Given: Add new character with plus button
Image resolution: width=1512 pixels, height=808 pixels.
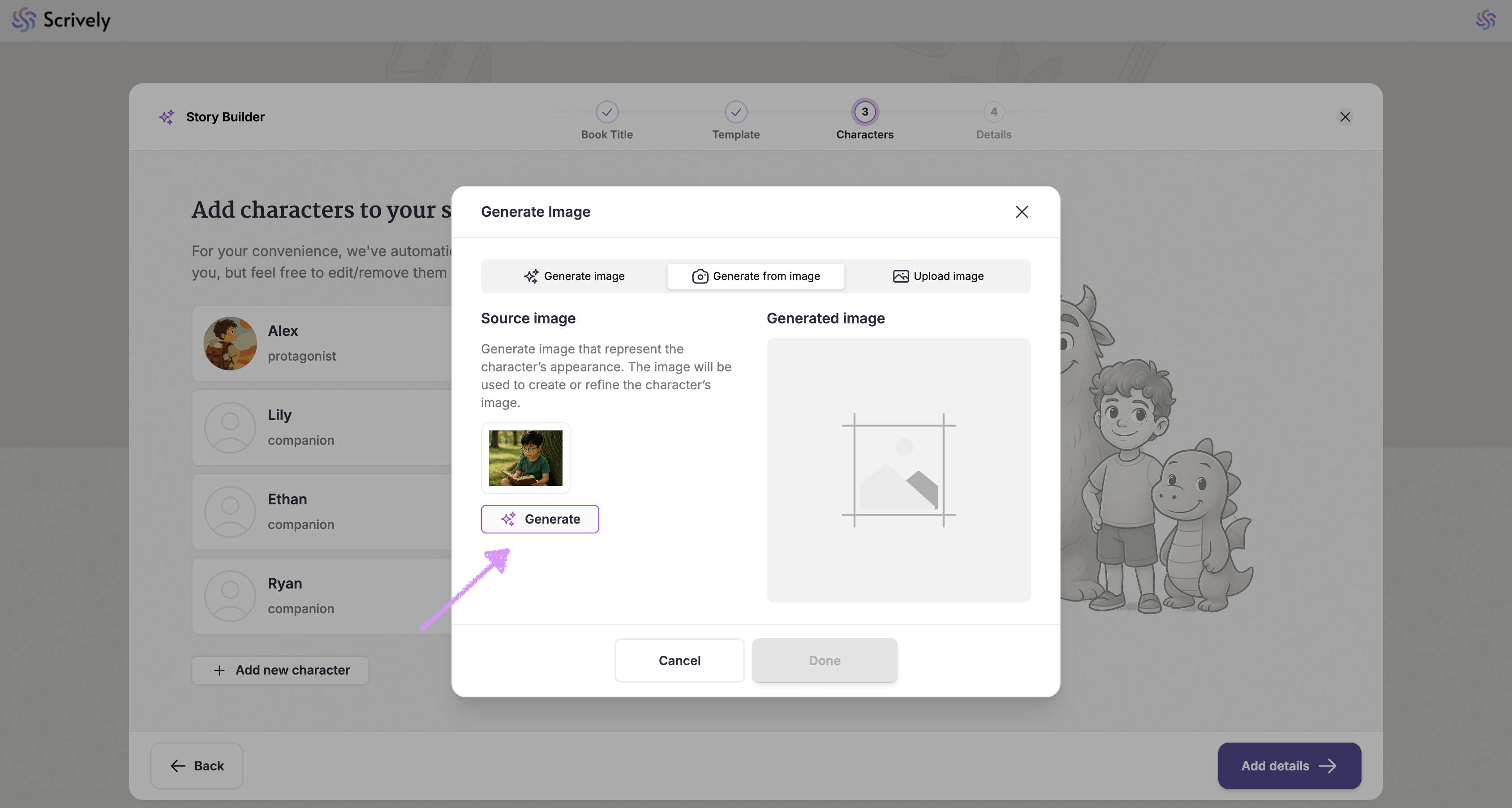Looking at the screenshot, I should click(x=280, y=670).
